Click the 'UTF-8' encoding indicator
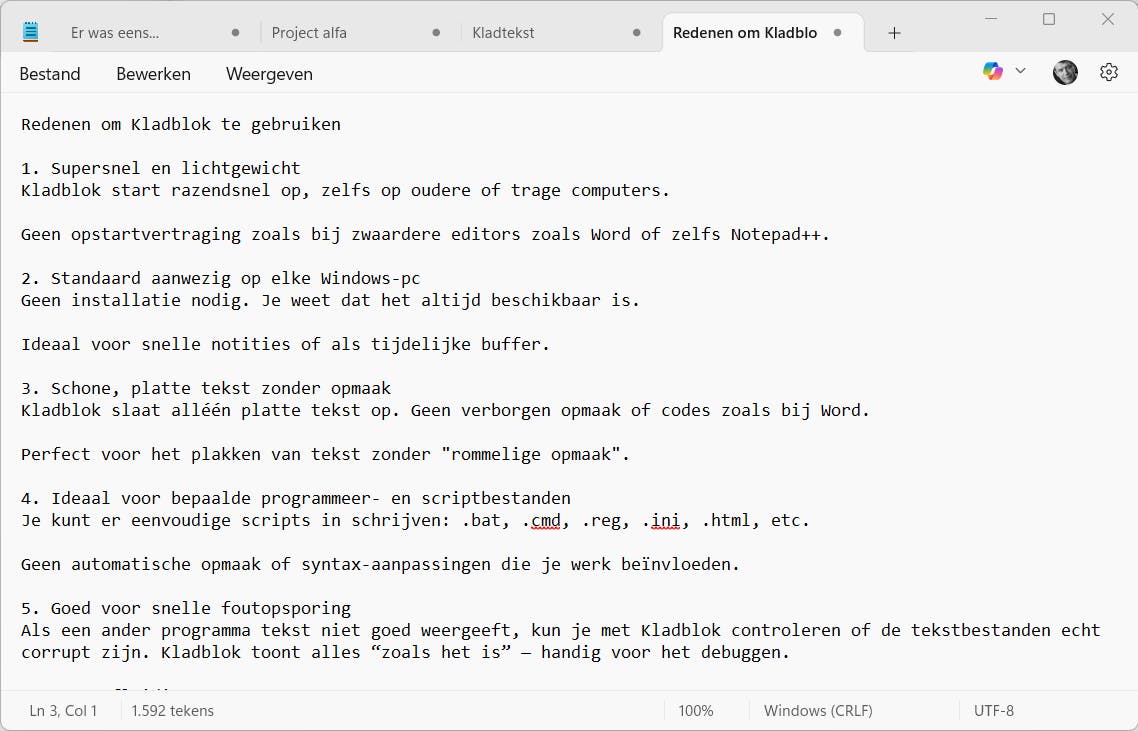Viewport: 1138px width, 731px height. (x=994, y=711)
